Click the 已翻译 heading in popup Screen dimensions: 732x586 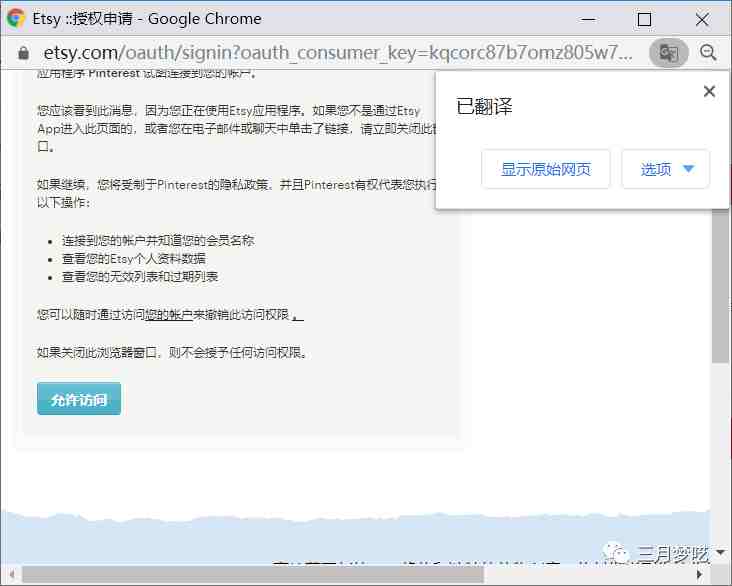[x=484, y=106]
